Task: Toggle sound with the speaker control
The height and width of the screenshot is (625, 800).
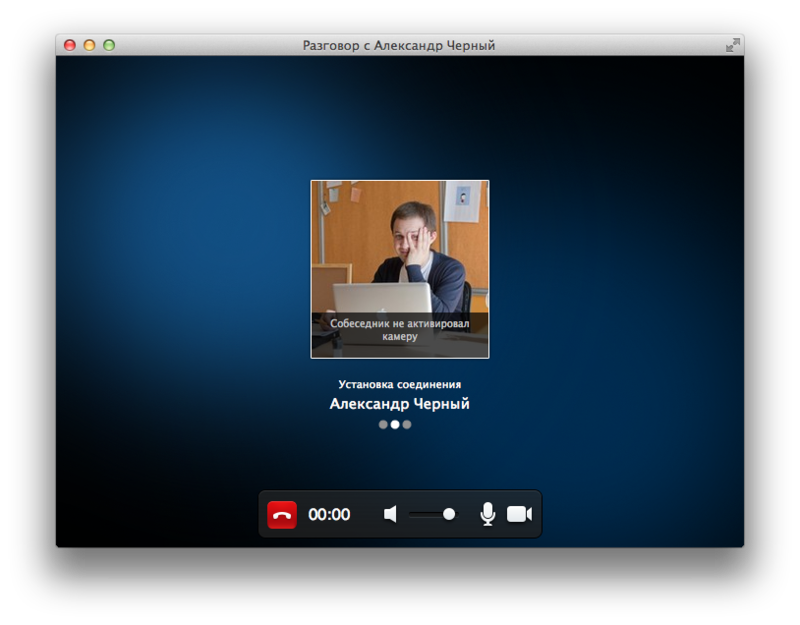Action: 390,513
